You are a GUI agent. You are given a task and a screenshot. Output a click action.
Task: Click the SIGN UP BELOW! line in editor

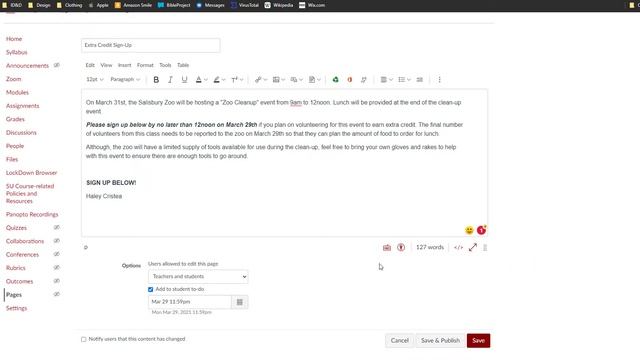tap(111, 183)
